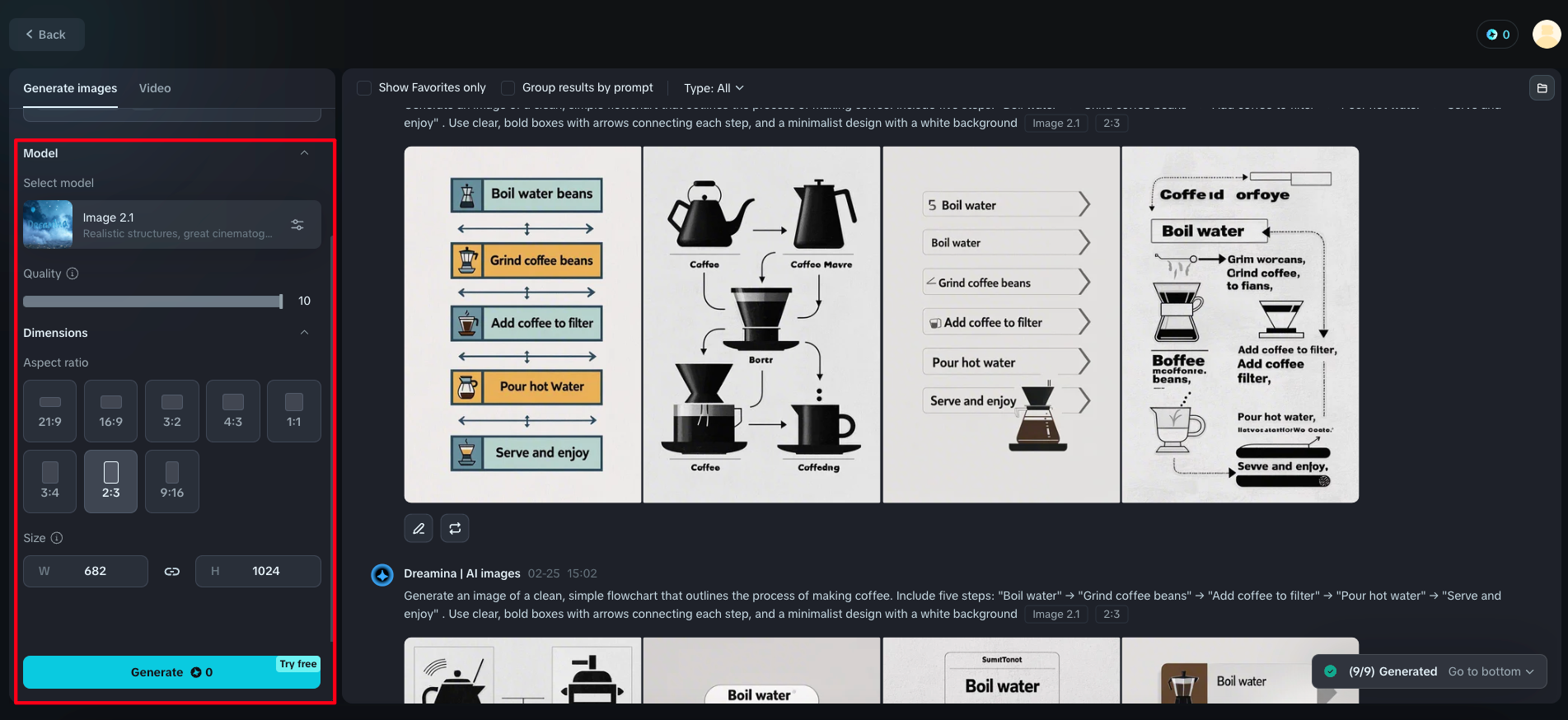Open the user profile avatar
The width and height of the screenshot is (1568, 720).
point(1547,35)
